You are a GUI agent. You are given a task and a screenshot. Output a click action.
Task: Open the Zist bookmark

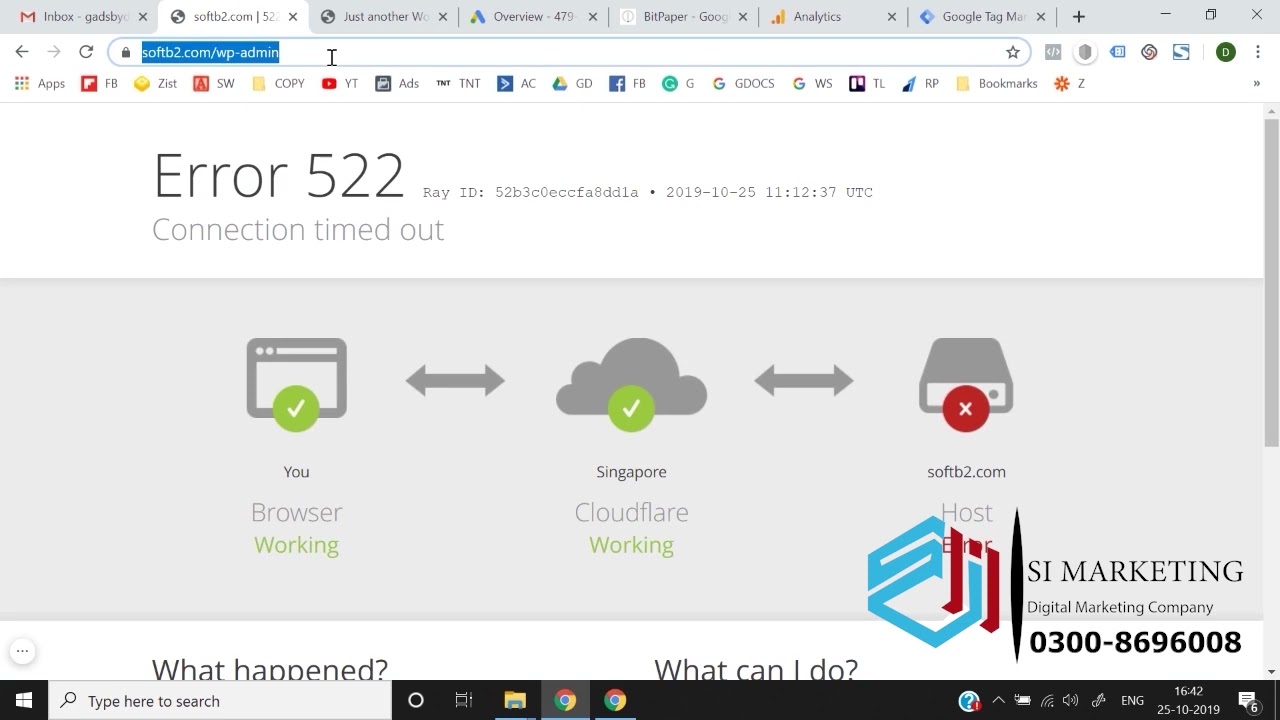(x=156, y=84)
